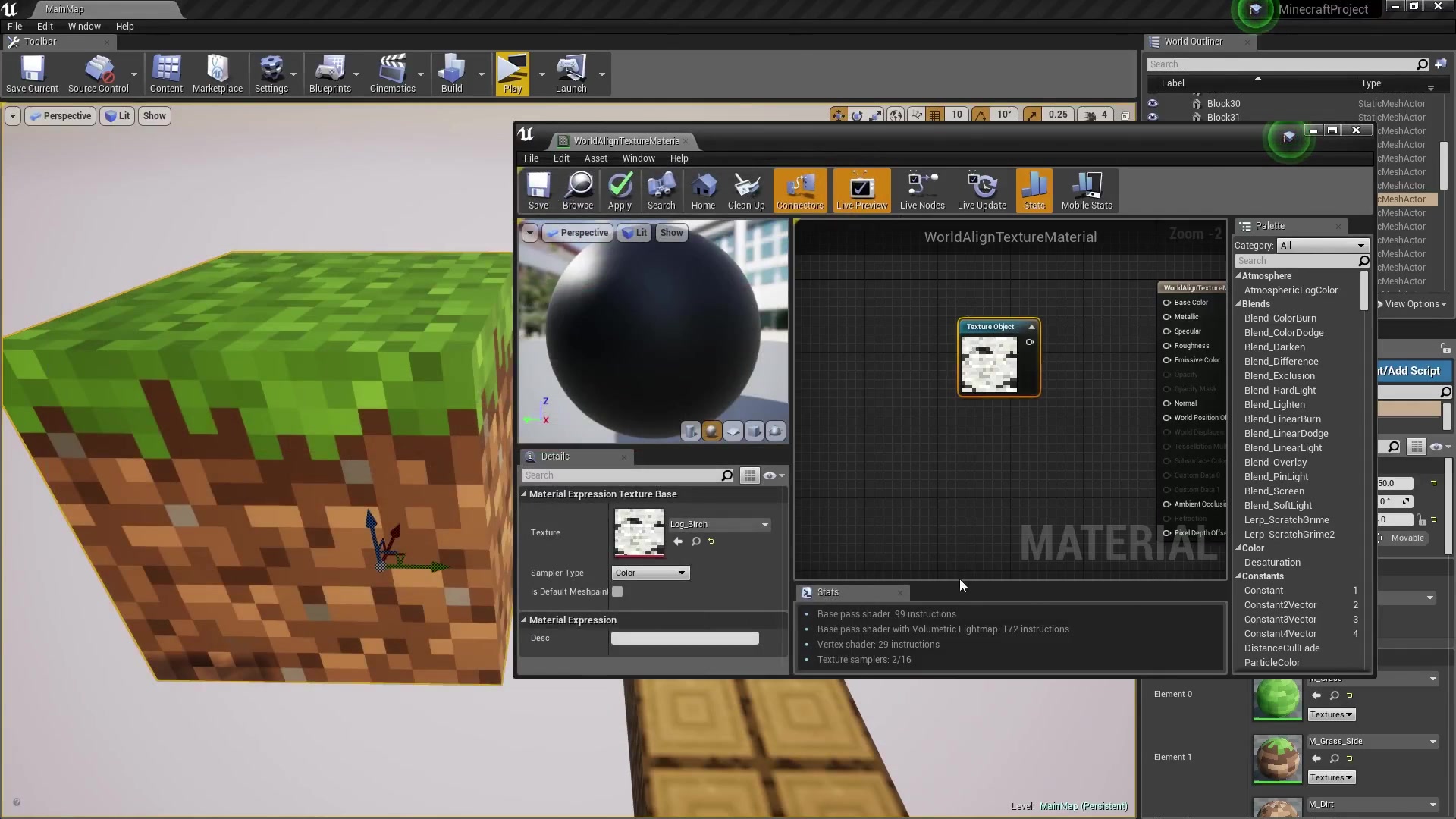Click Save button in material editor

point(537,190)
